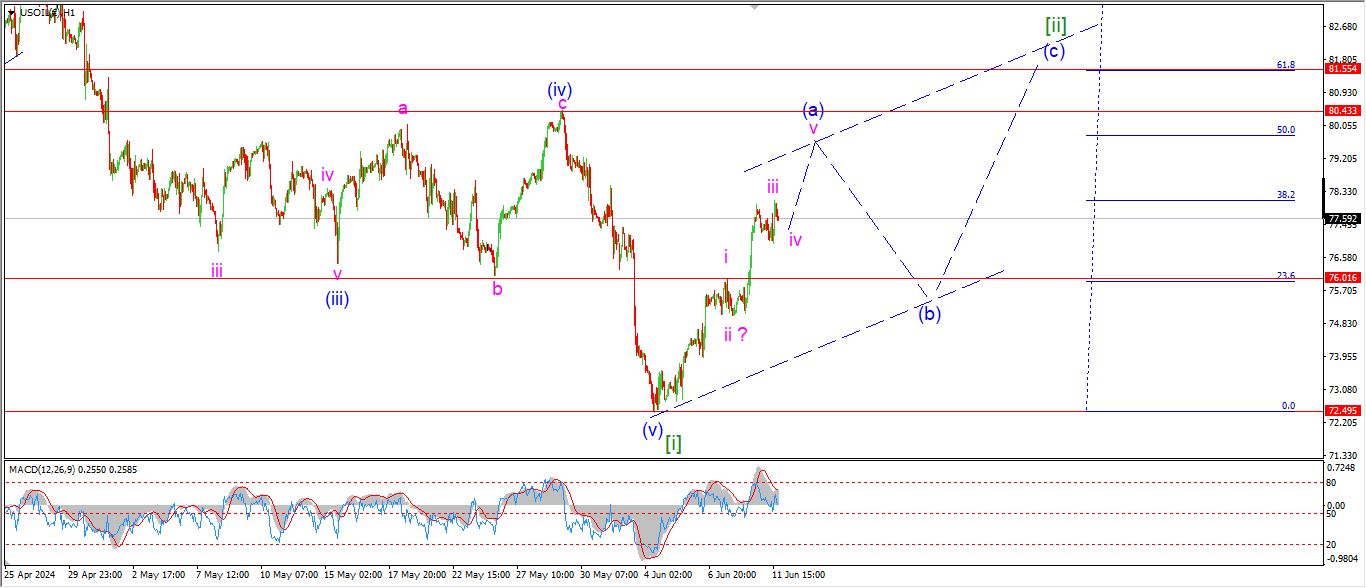Select the green [ii] wave label
Image resolution: width=1366 pixels, height=588 pixels.
[x=1055, y=25]
